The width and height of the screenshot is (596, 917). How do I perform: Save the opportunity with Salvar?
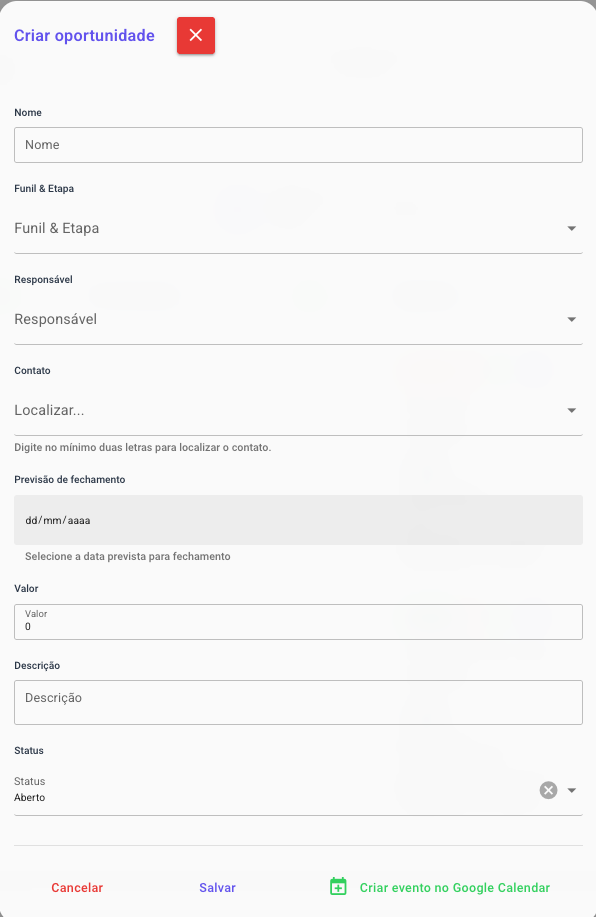pos(218,888)
